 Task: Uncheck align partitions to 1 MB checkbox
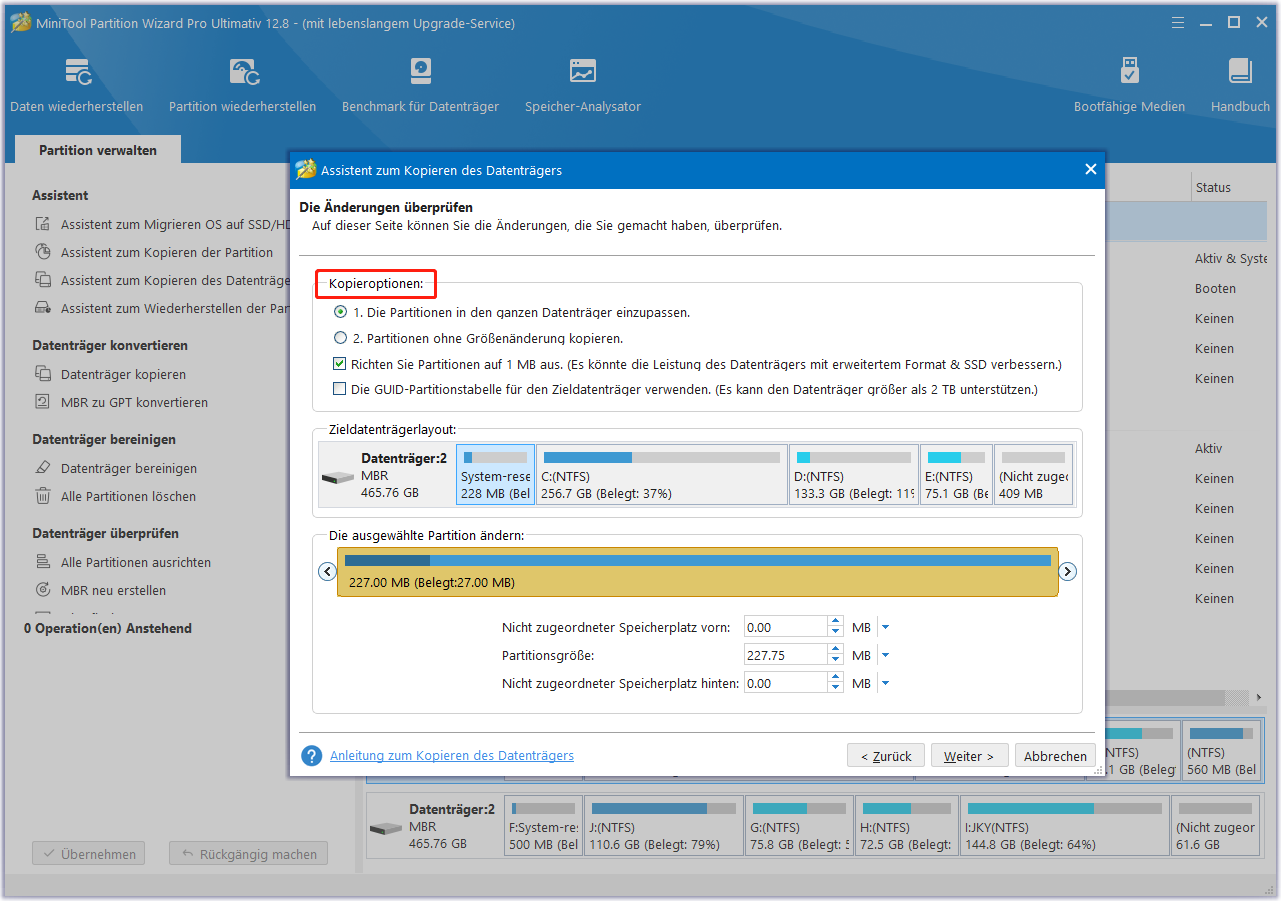[x=341, y=364]
